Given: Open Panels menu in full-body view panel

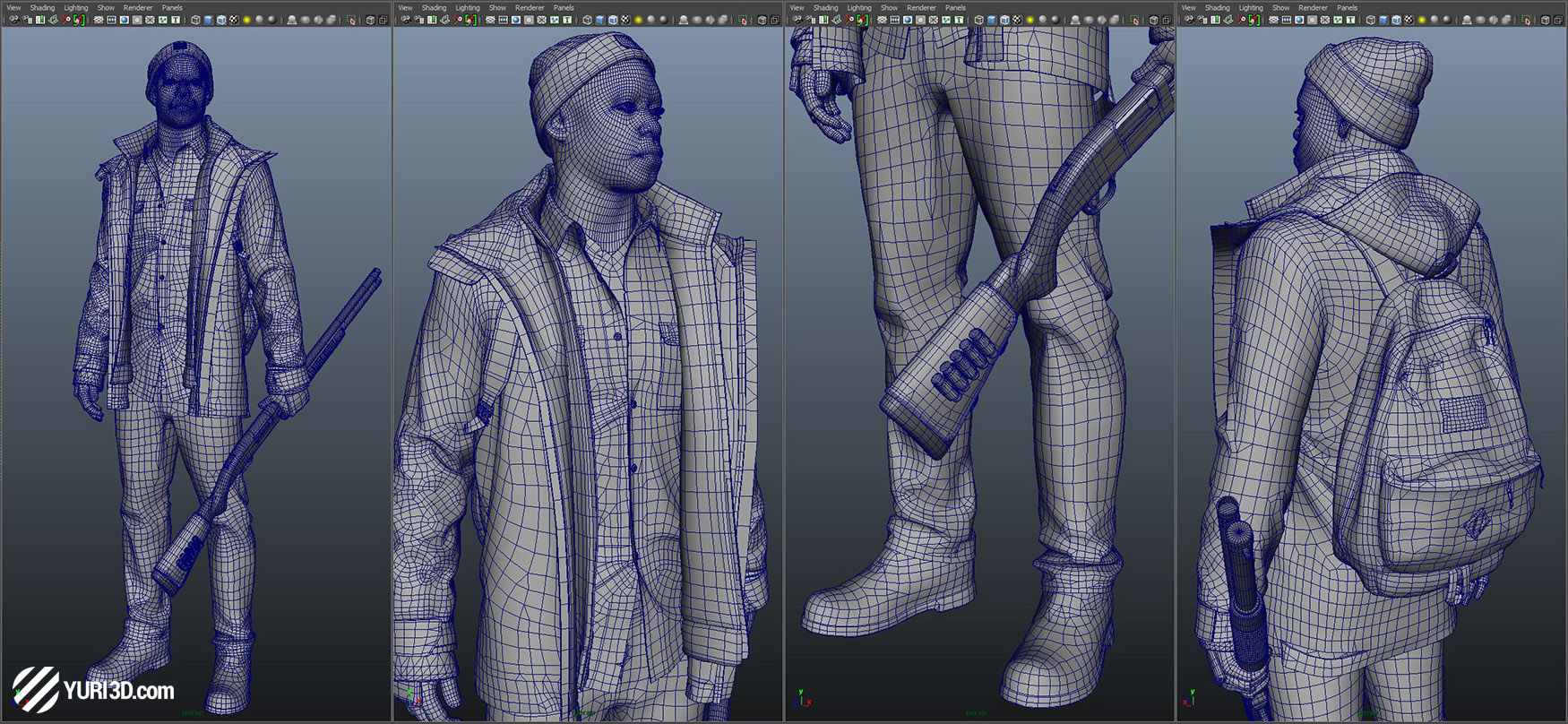Looking at the screenshot, I should (172, 8).
